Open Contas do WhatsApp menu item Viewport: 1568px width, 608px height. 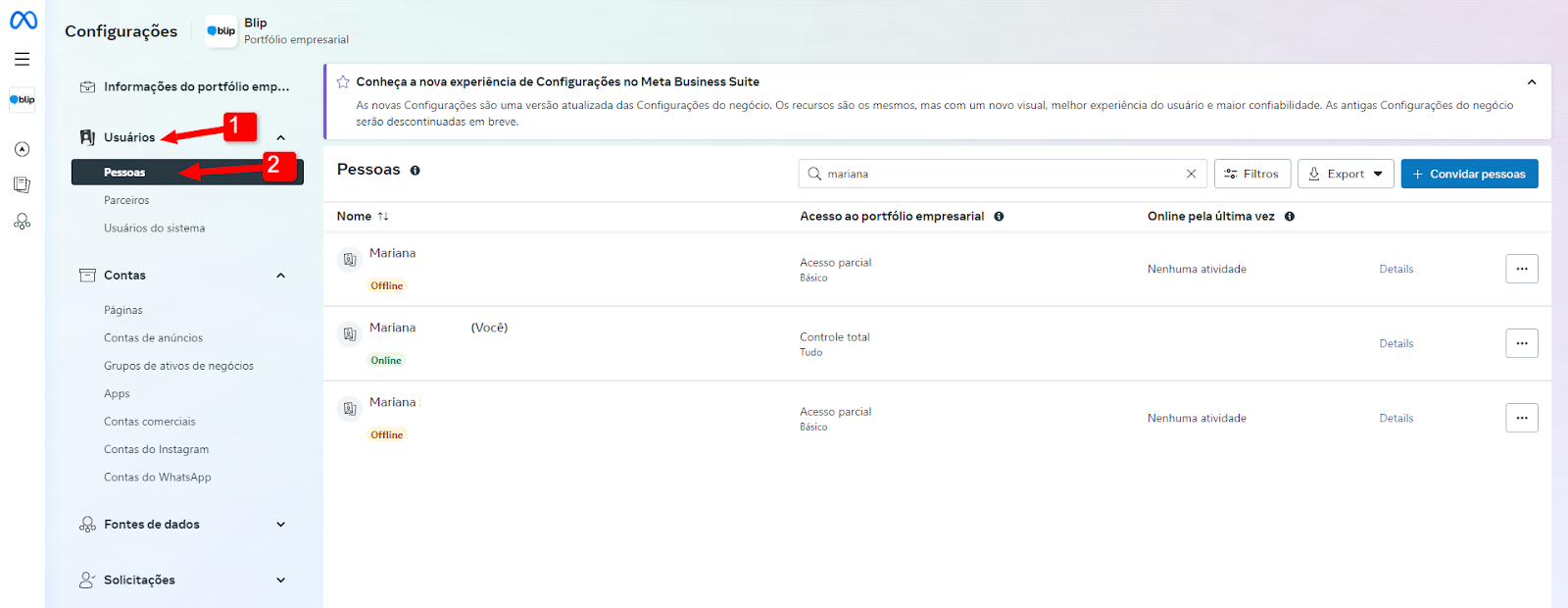coord(157,478)
